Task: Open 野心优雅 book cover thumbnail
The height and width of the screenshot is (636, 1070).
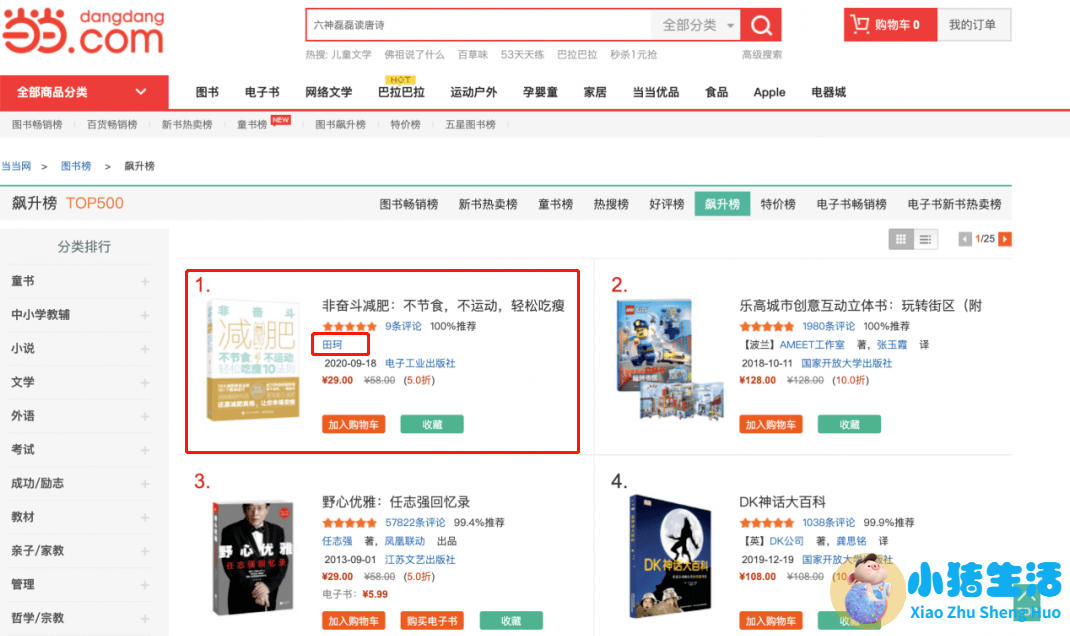Action: (x=253, y=558)
